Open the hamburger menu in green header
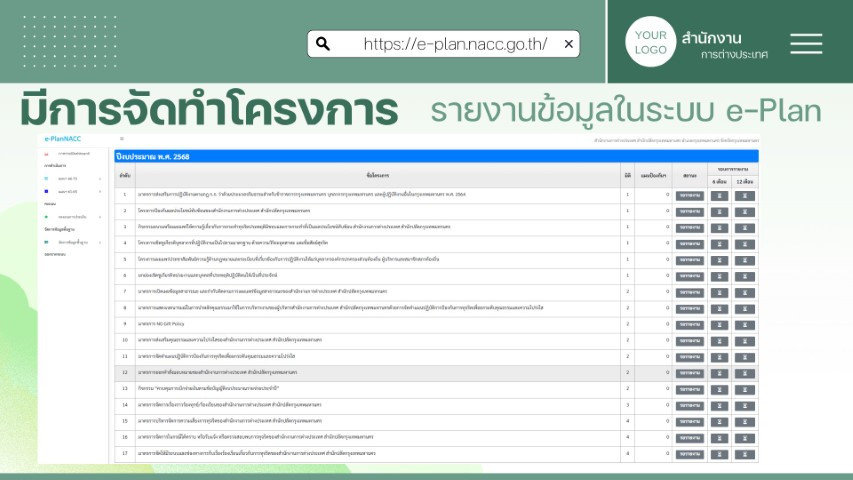 point(805,43)
